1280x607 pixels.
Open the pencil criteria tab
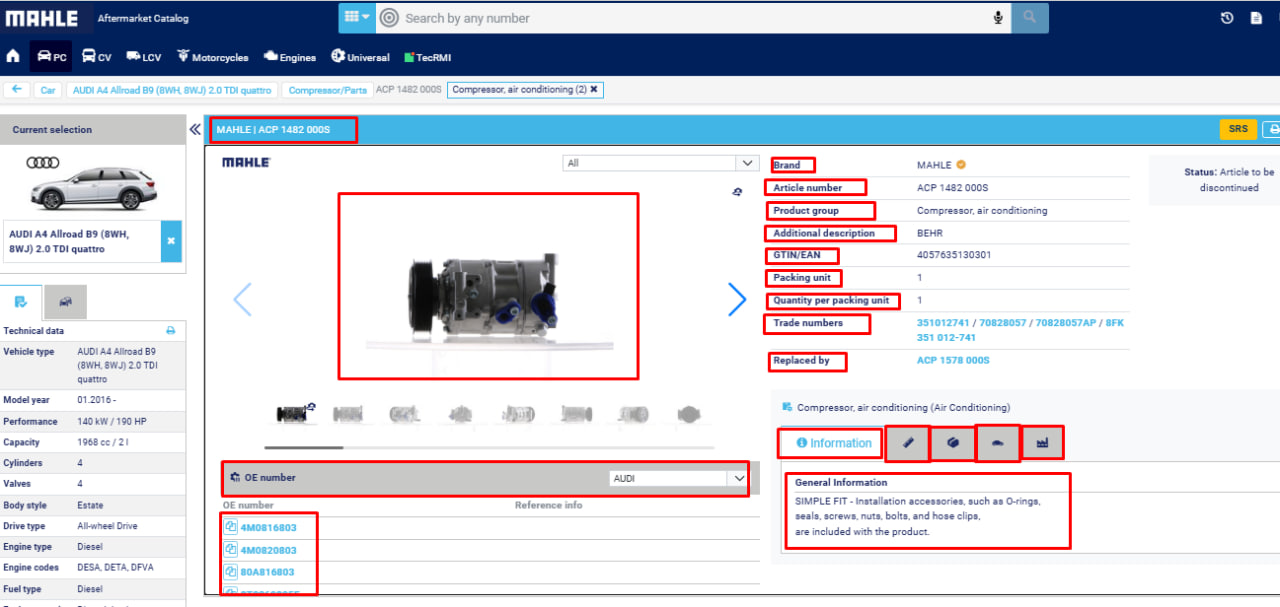tap(908, 443)
